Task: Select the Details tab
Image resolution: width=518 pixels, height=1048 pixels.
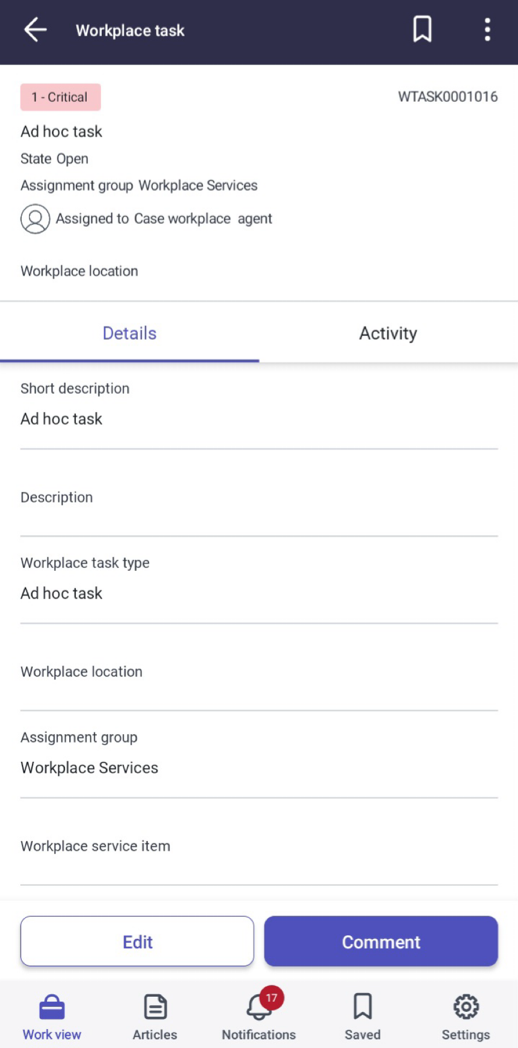Action: tap(130, 333)
